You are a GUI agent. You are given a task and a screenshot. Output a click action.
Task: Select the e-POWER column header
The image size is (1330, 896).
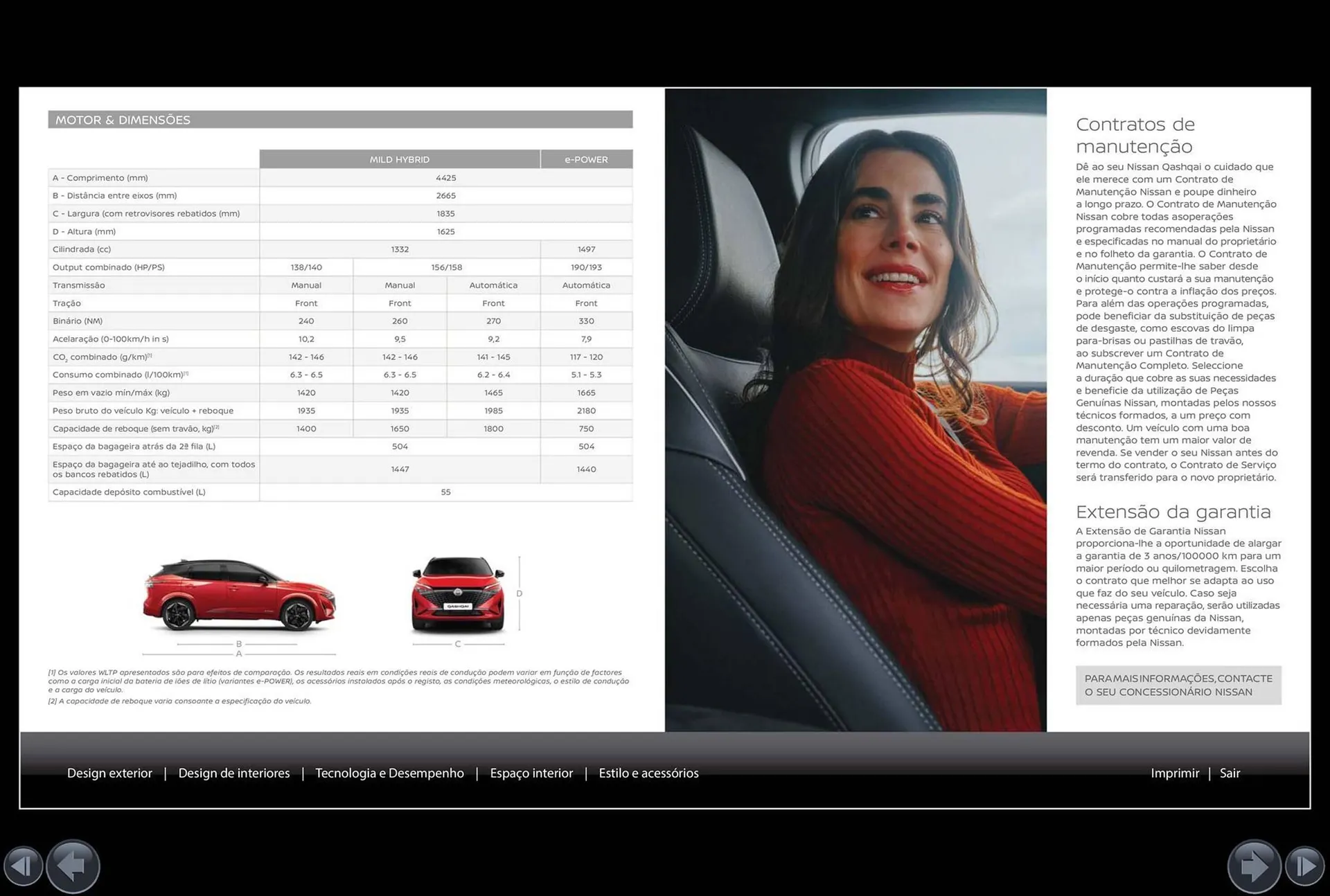coord(586,159)
